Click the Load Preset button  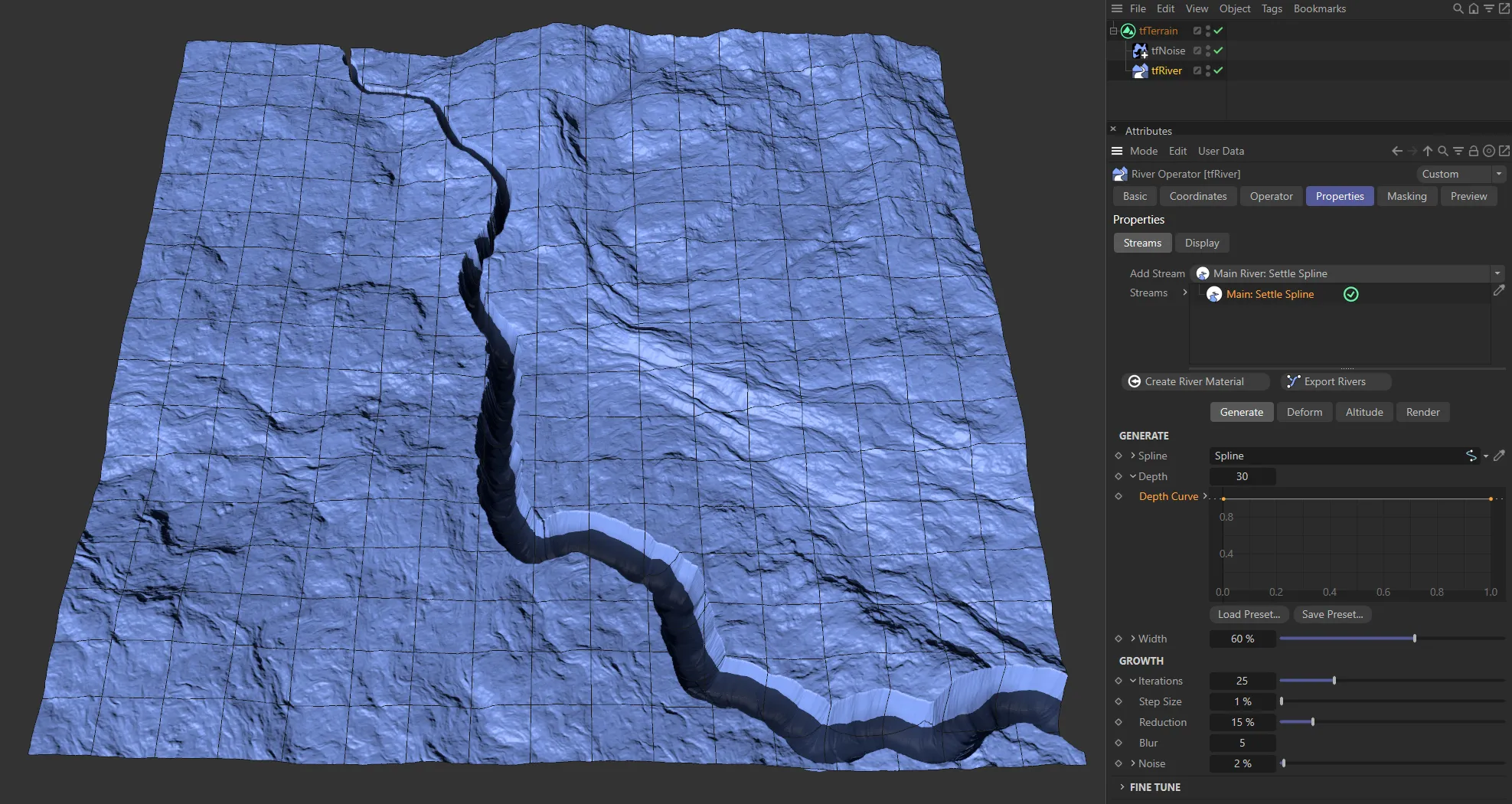pyautogui.click(x=1248, y=614)
